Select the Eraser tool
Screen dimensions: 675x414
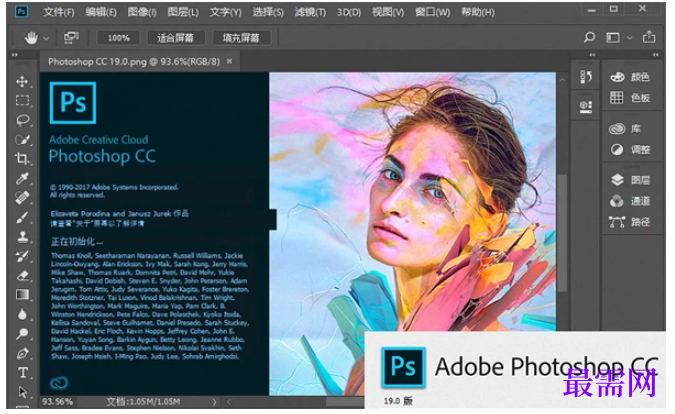pyautogui.click(x=22, y=275)
